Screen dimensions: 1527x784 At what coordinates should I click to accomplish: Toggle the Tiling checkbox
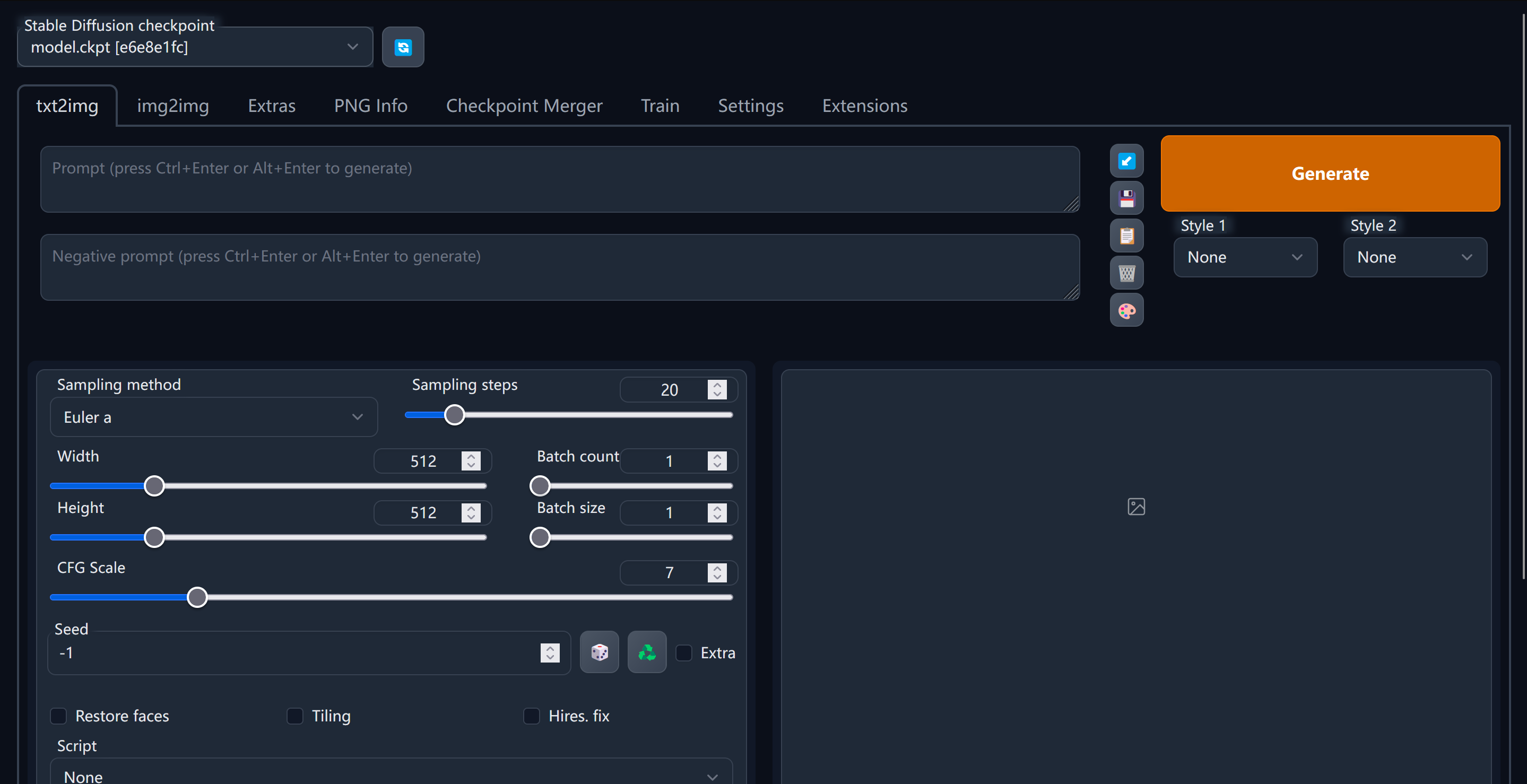pos(294,716)
